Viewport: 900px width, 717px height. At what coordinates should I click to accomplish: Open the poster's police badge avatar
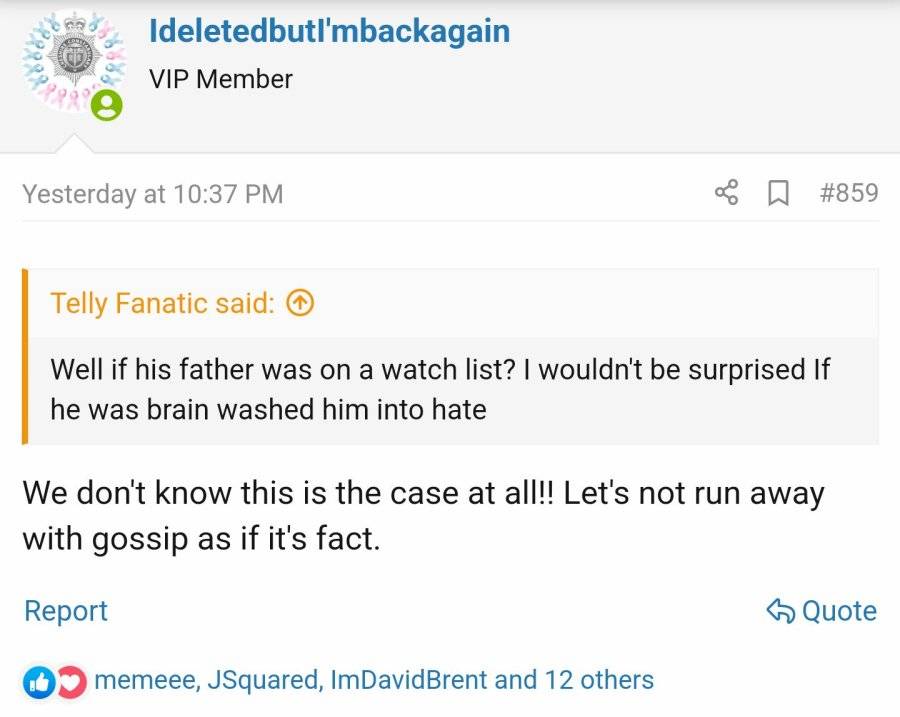pos(73,62)
